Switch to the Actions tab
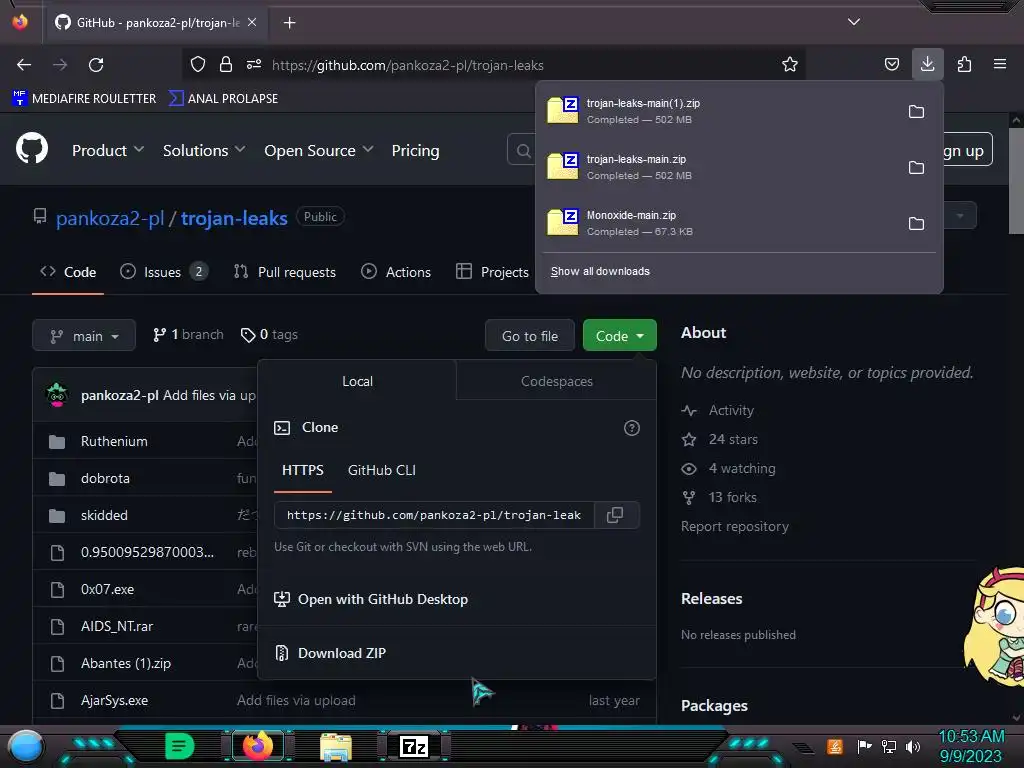Image resolution: width=1024 pixels, height=768 pixels. (x=396, y=272)
